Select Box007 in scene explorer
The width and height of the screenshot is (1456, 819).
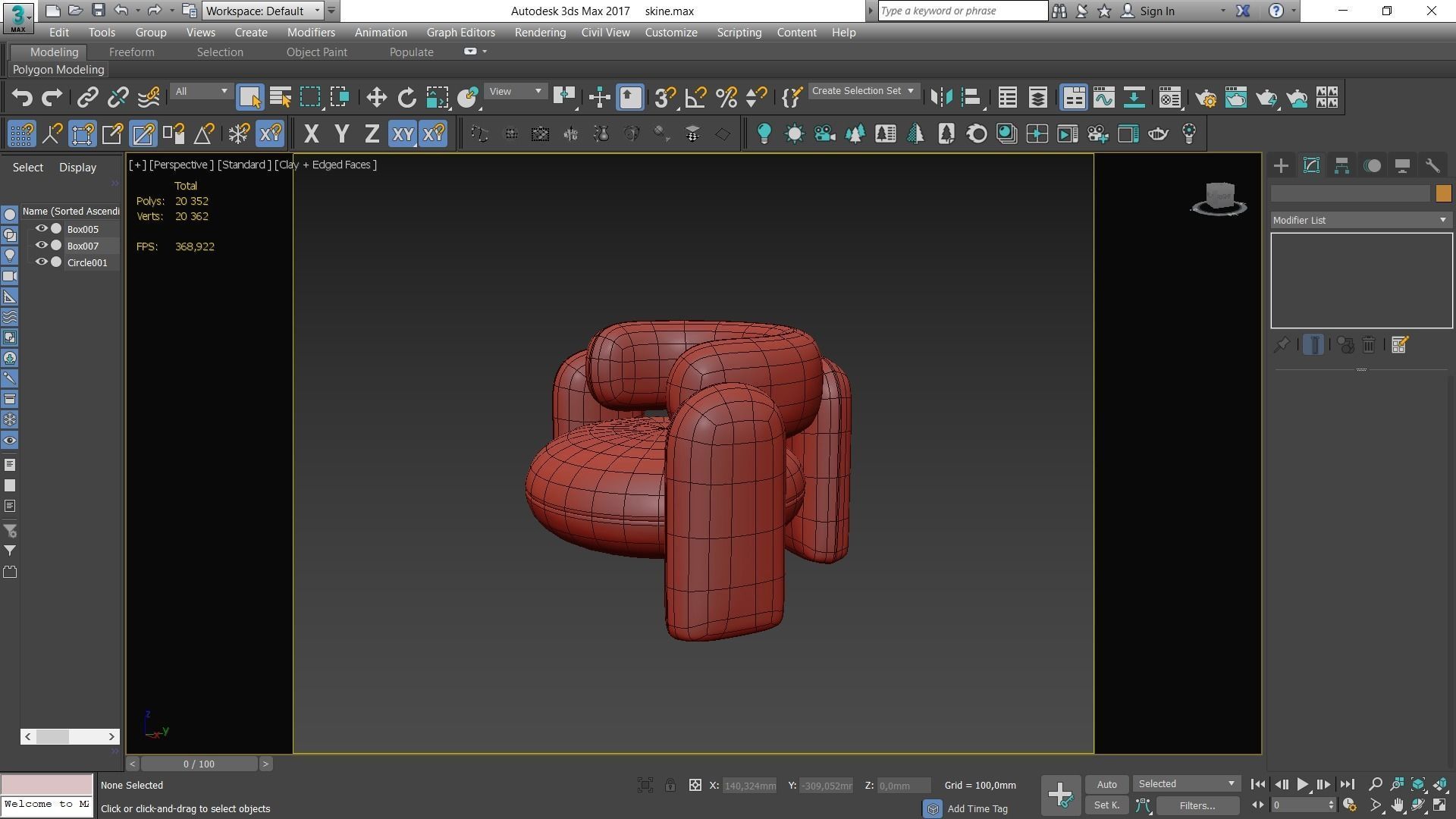click(83, 246)
